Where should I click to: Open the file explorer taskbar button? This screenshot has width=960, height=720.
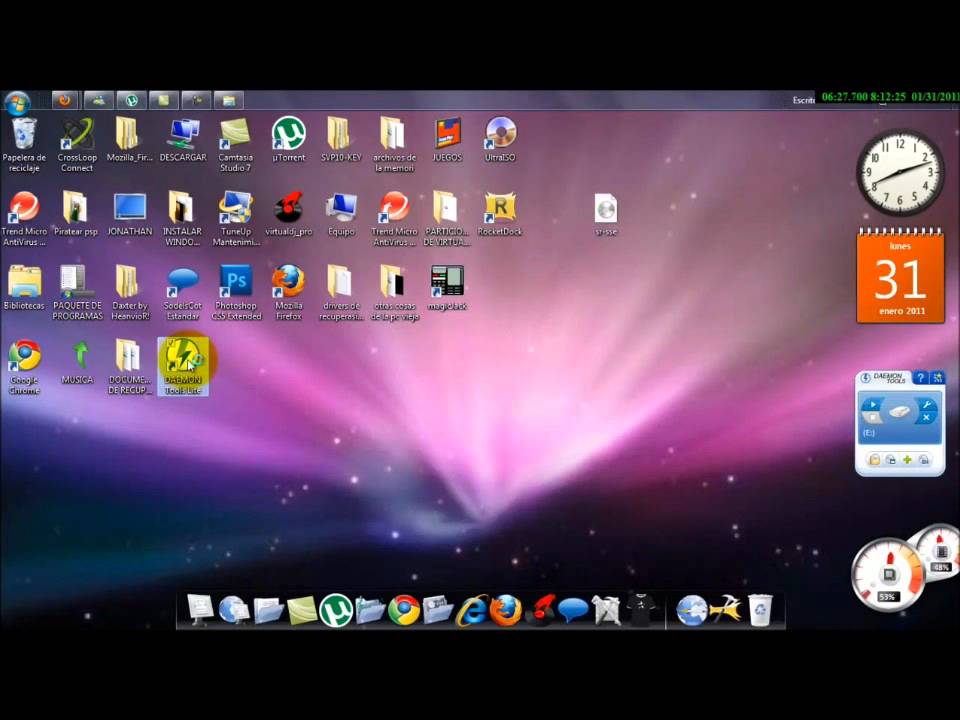coord(229,100)
